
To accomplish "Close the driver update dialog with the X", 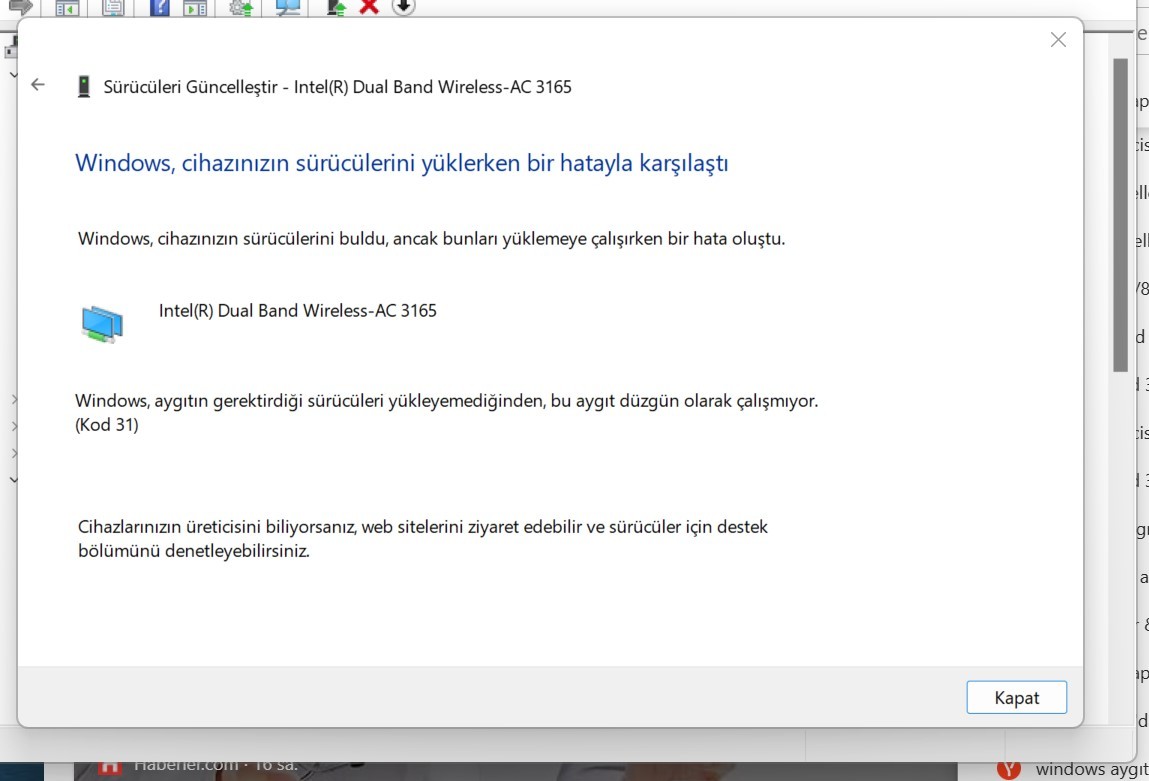I will 1057,40.
